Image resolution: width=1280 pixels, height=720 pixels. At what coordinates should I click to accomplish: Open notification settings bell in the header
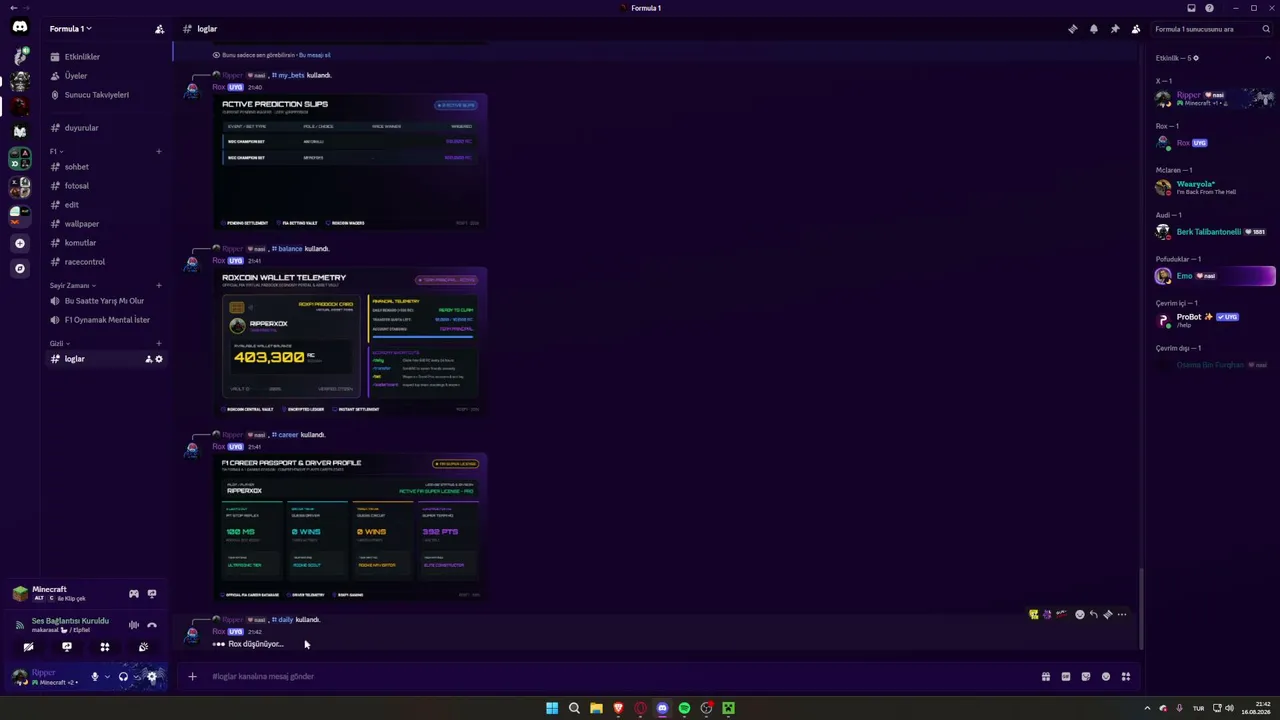point(1094,29)
